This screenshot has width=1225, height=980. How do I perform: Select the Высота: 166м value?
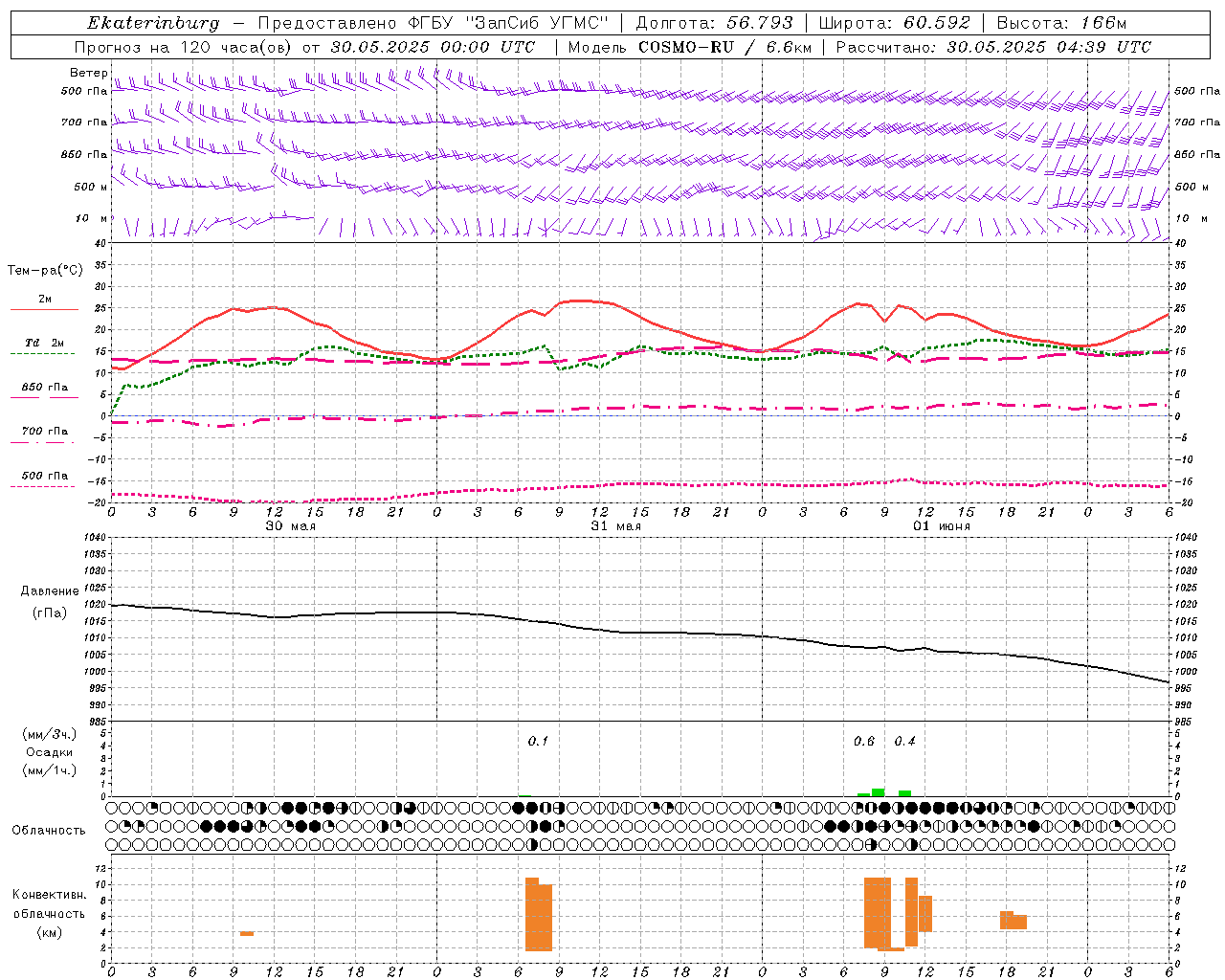[1061, 23]
